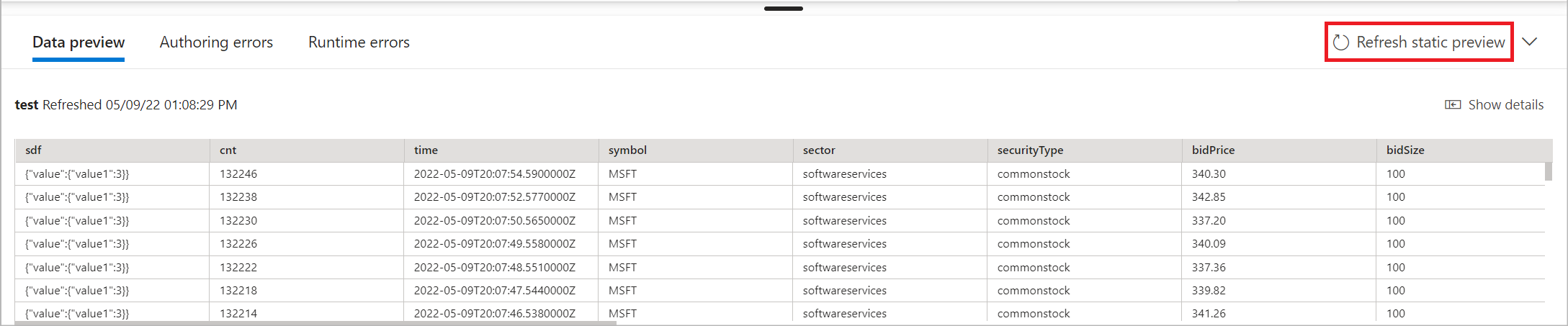This screenshot has height=326, width=1568.
Task: Select the sector column header
Action: click(x=890, y=150)
